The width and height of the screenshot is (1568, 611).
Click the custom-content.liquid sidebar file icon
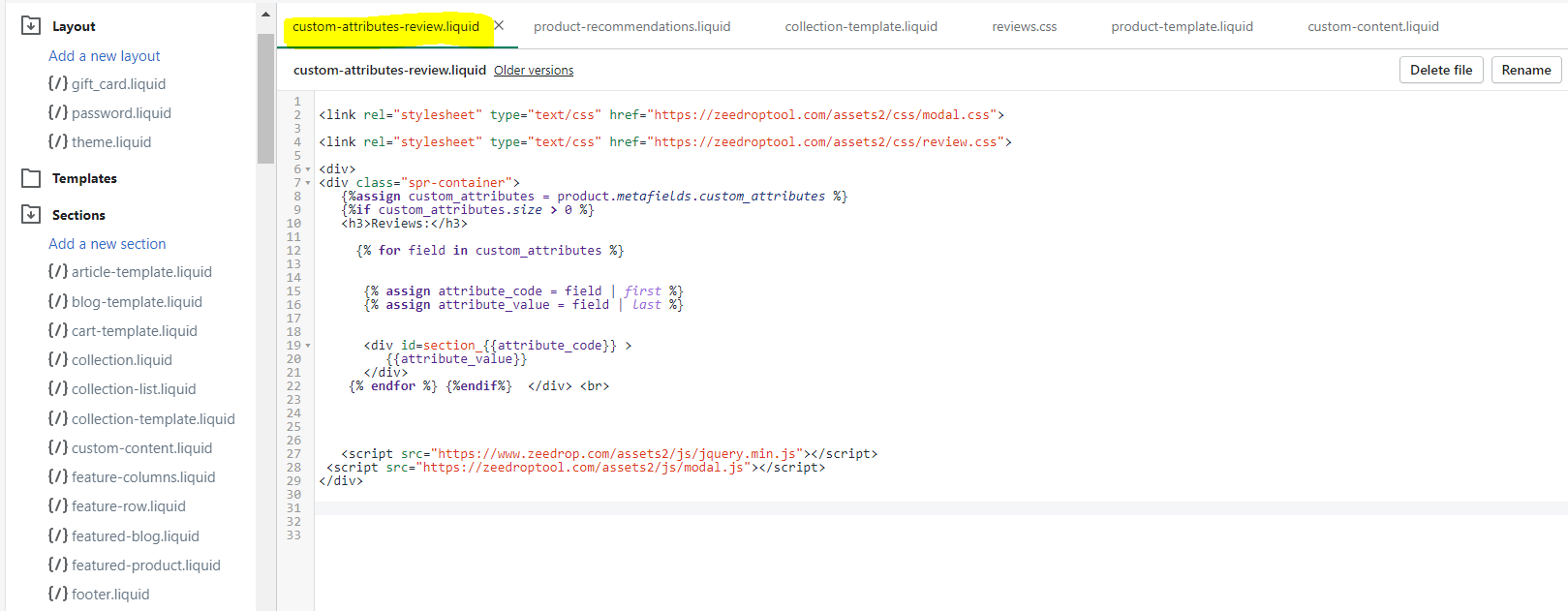pyautogui.click(x=58, y=447)
